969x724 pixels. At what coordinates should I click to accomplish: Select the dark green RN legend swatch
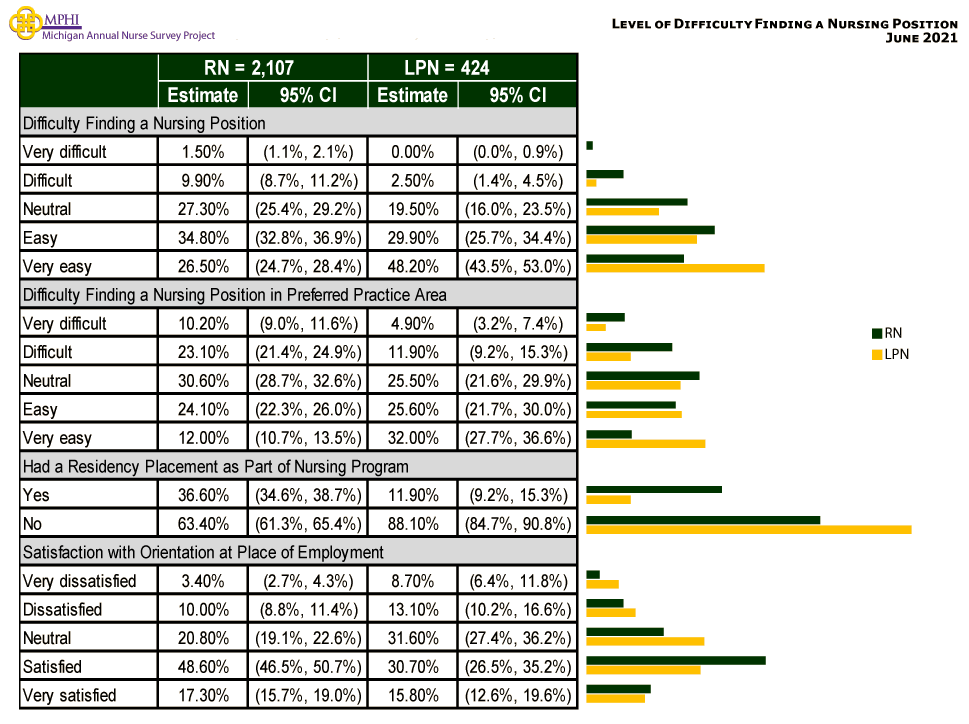875,333
